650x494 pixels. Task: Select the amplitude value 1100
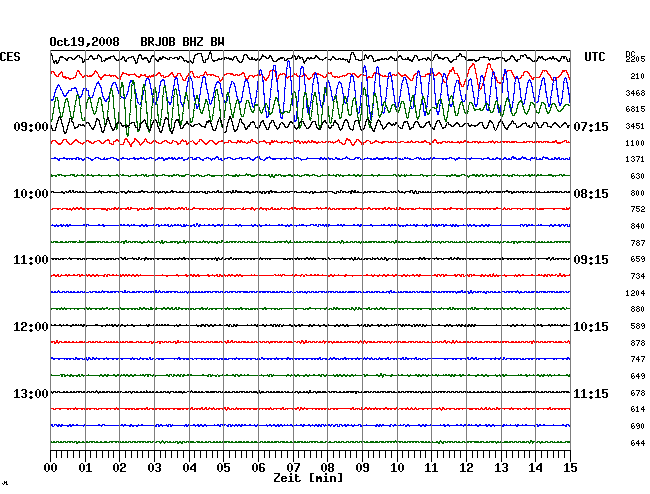click(635, 143)
